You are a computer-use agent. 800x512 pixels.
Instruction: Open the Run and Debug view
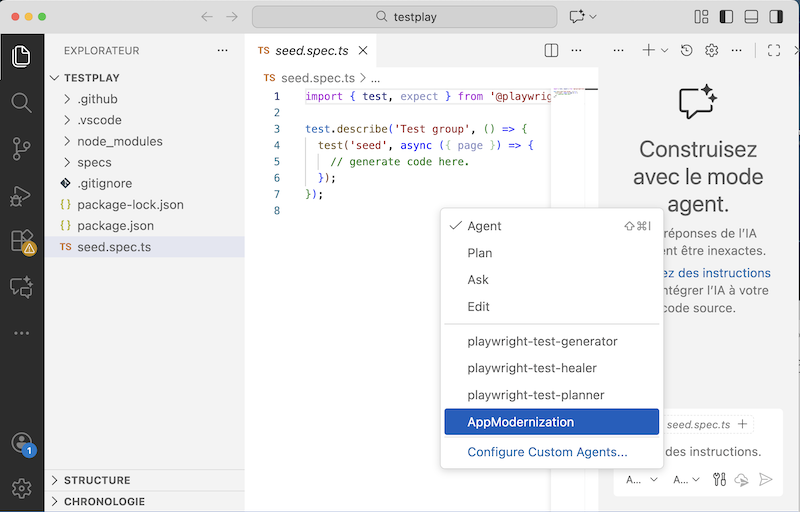21,196
